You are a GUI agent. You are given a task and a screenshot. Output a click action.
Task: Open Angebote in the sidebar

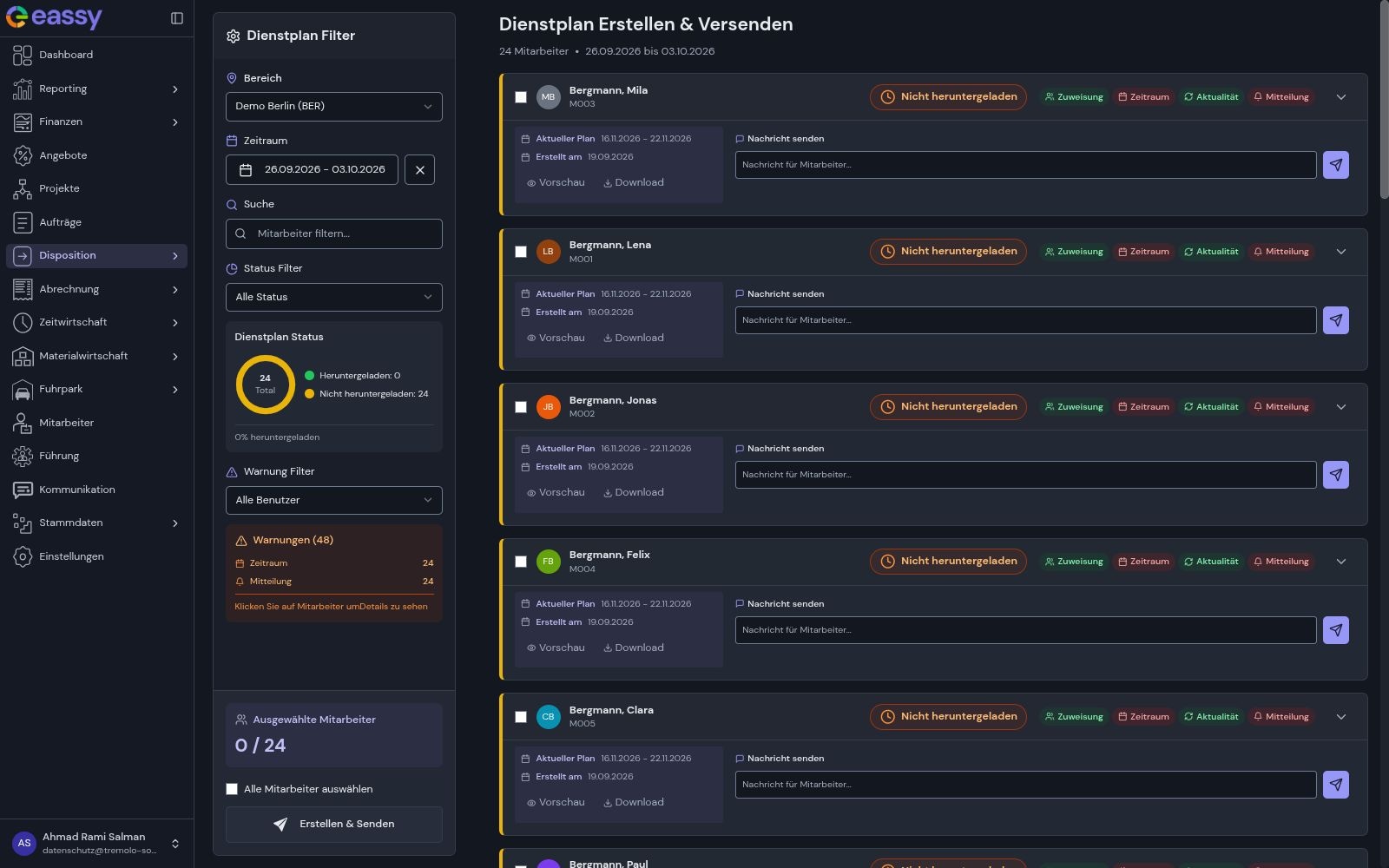click(x=96, y=155)
